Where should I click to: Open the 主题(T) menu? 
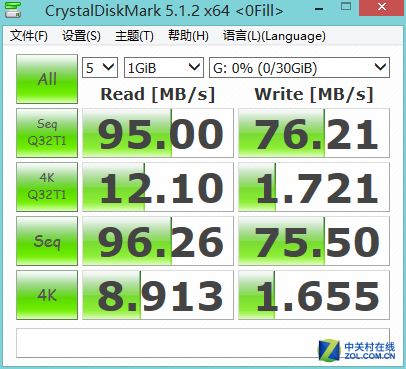tap(134, 36)
